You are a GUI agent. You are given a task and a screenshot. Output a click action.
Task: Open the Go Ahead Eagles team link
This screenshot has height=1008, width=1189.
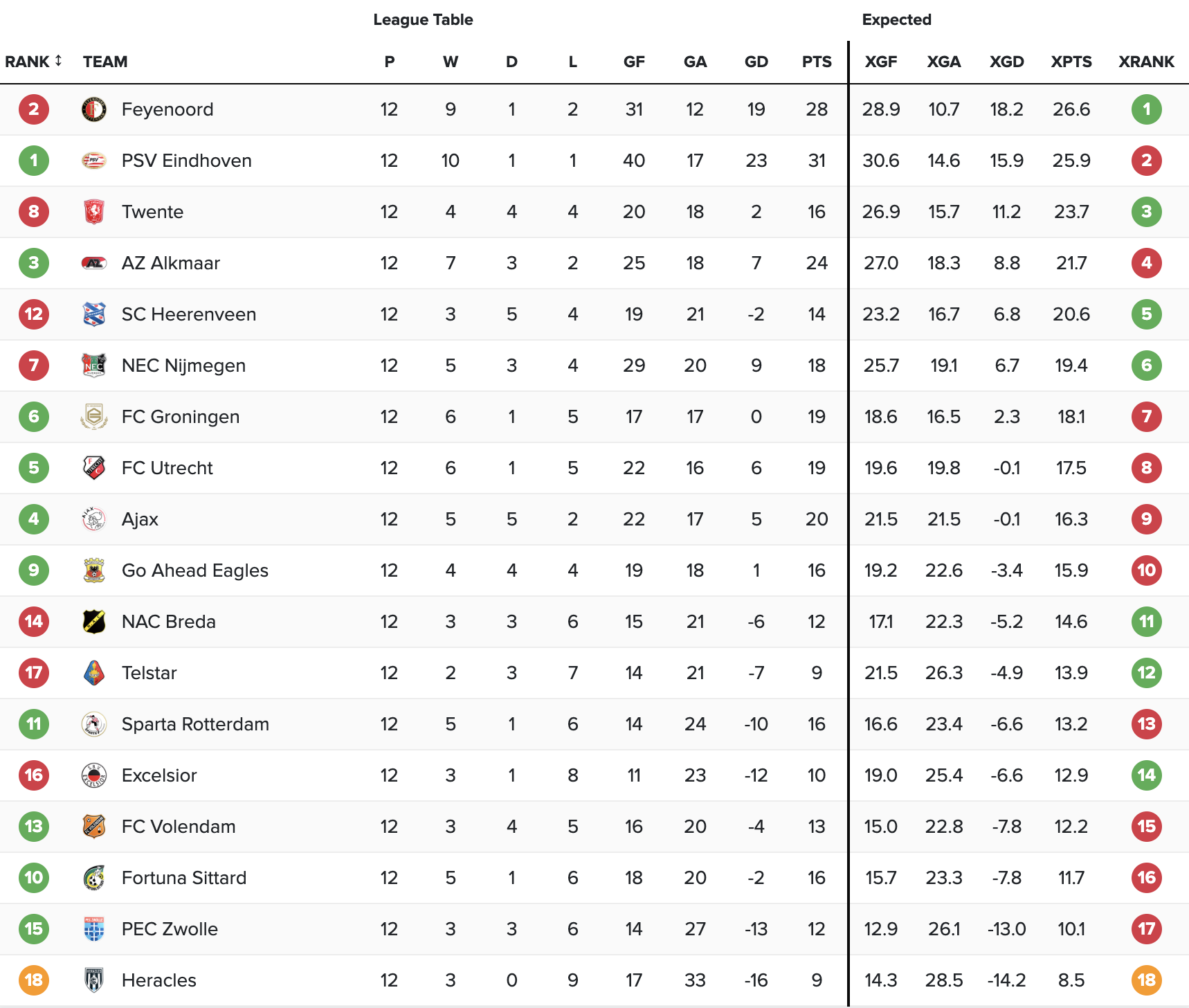(194, 570)
